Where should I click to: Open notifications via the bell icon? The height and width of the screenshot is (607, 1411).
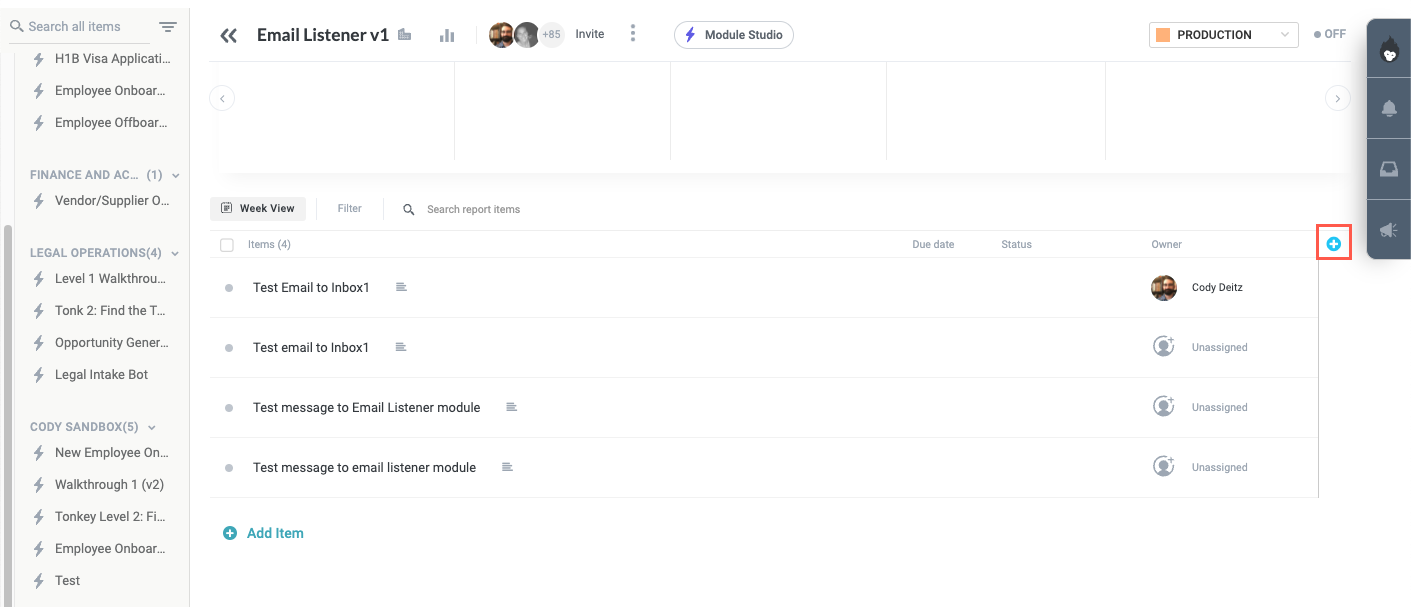coord(1388,108)
